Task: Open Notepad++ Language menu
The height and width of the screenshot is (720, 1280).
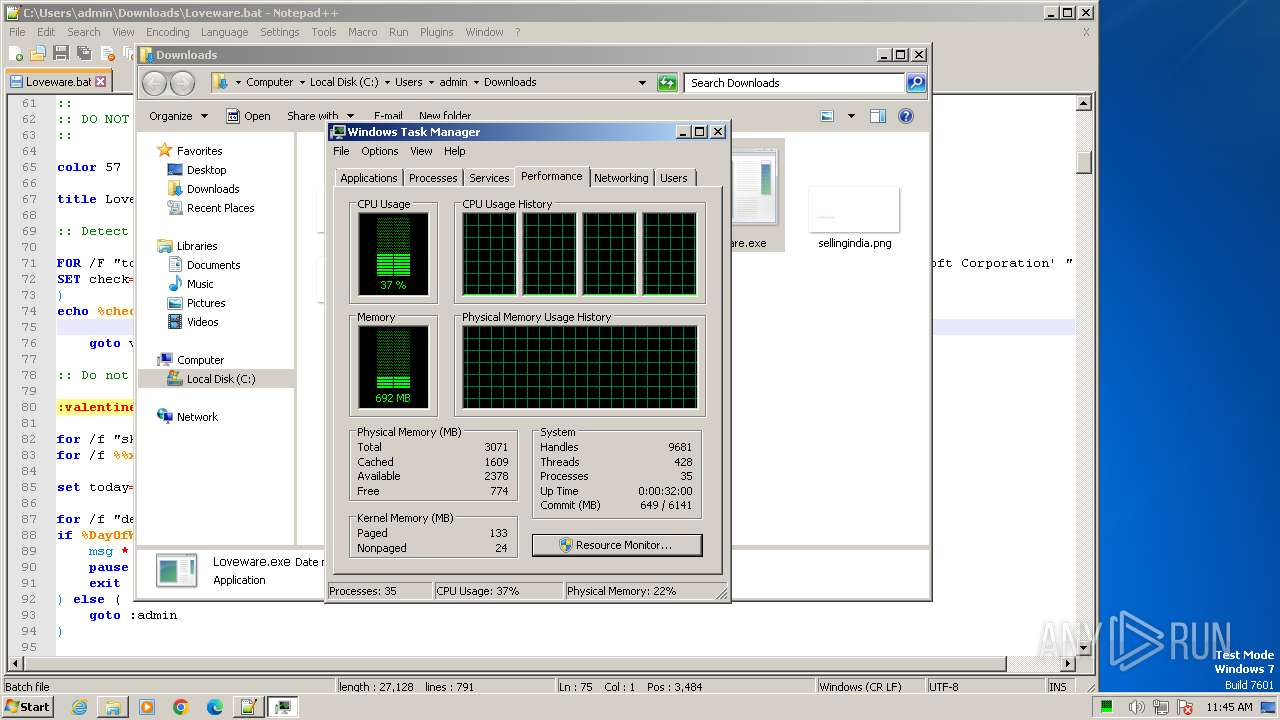Action: 224,32
